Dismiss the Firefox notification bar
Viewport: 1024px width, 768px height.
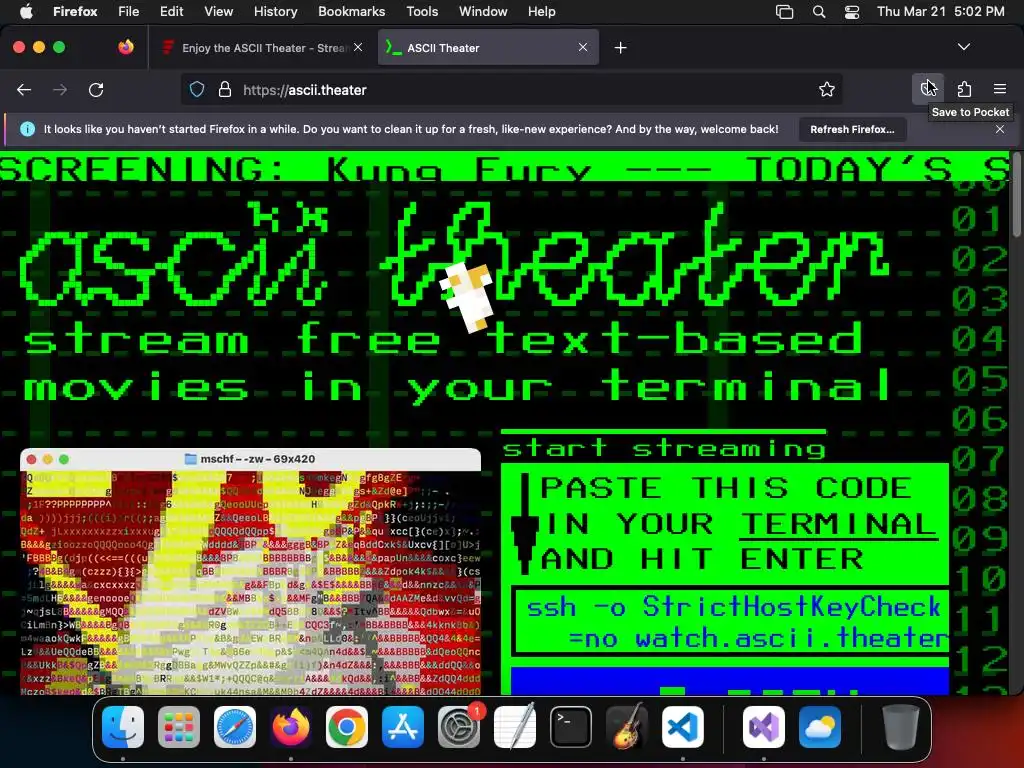click(x=1000, y=129)
